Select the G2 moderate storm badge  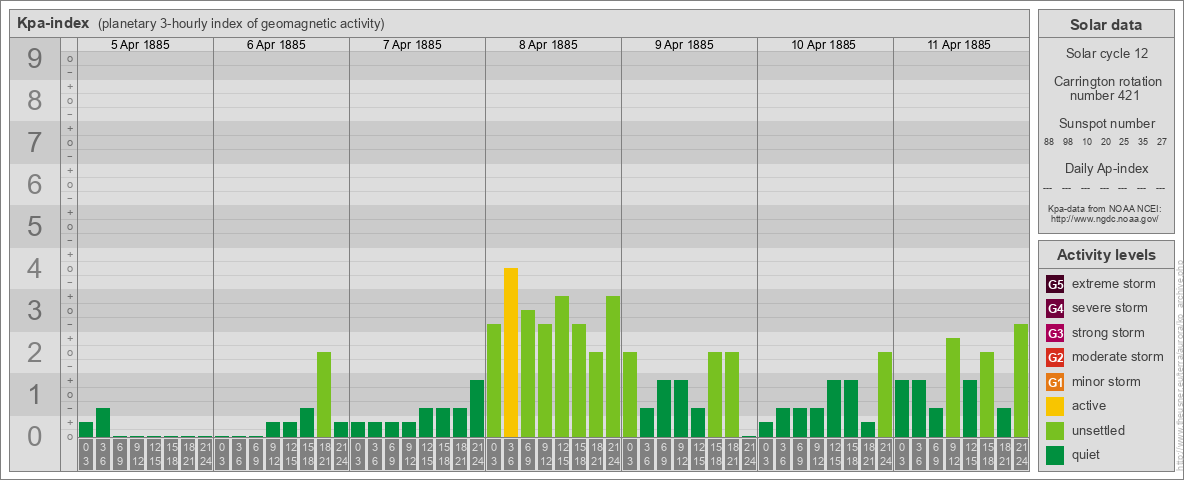pos(1055,357)
